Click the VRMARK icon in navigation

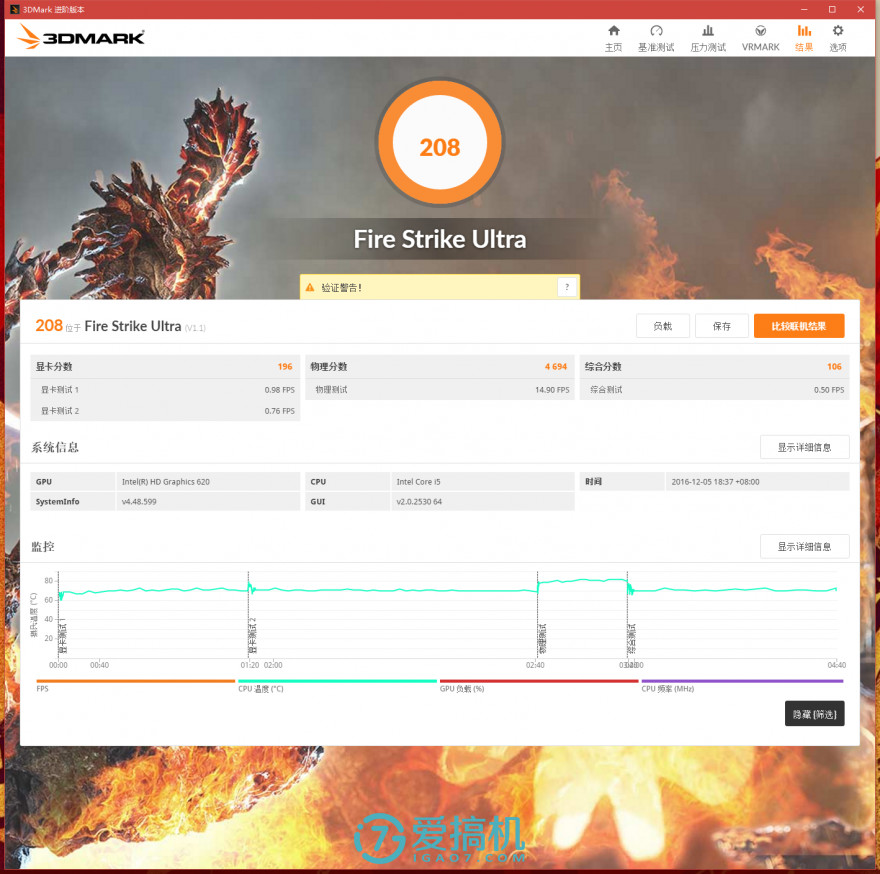(760, 32)
